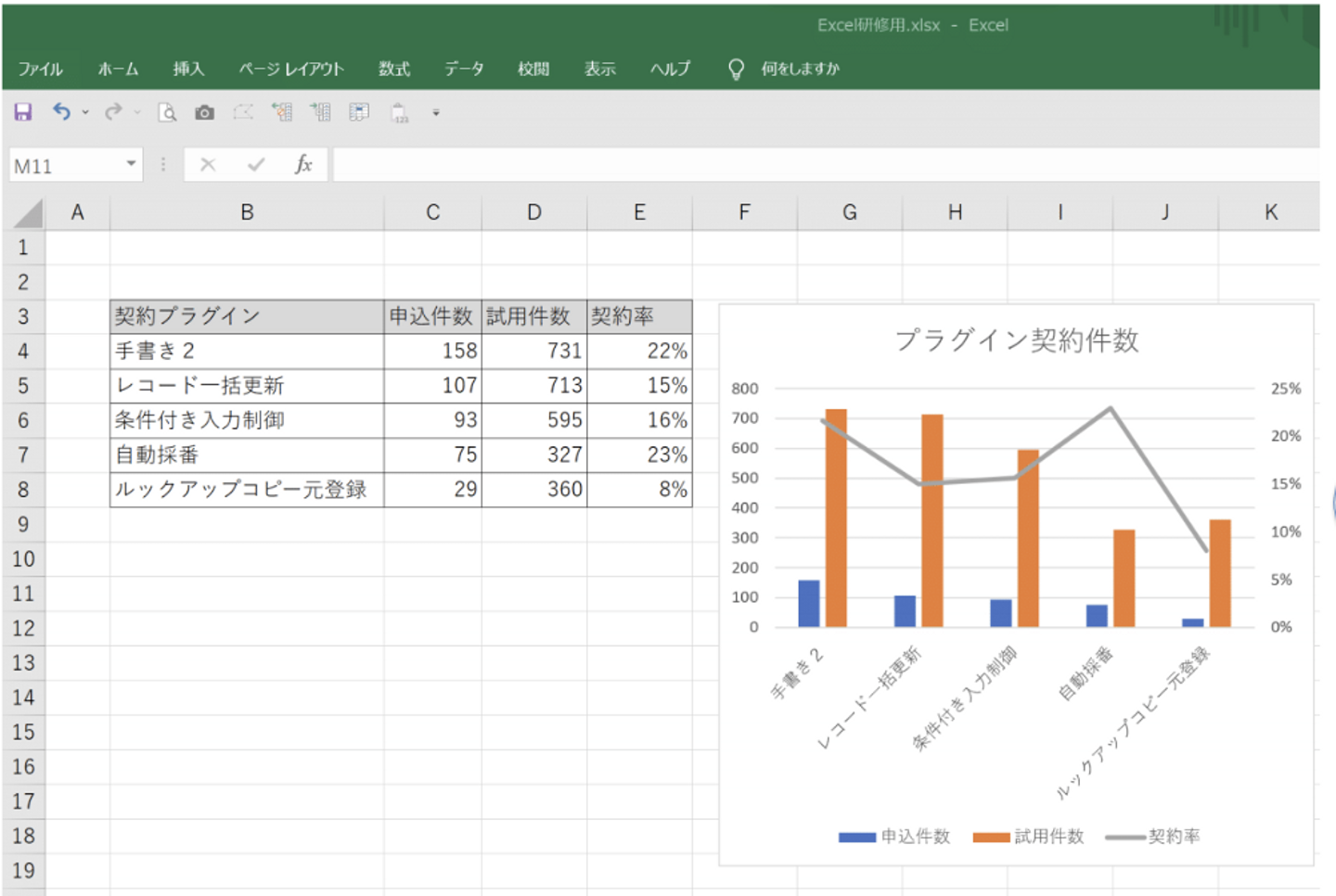The image size is (1336, 896).
Task: Open Print Preview with the magnifier page icon
Action: pos(167,112)
